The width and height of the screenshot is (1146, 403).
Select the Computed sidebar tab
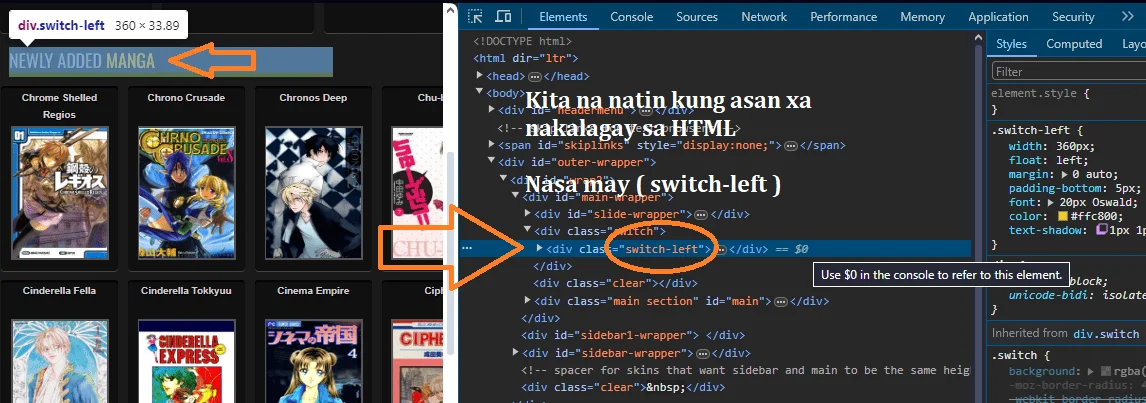1074,44
